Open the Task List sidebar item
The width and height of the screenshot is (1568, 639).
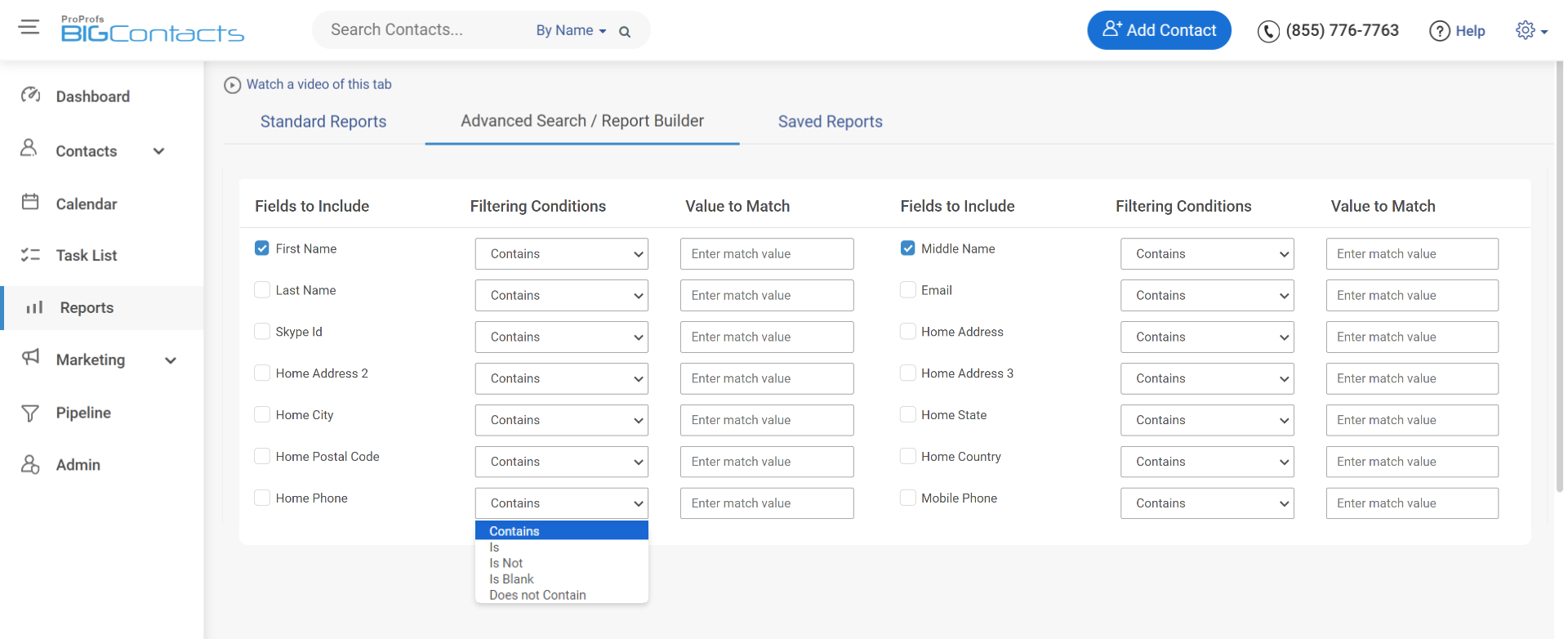[87, 255]
